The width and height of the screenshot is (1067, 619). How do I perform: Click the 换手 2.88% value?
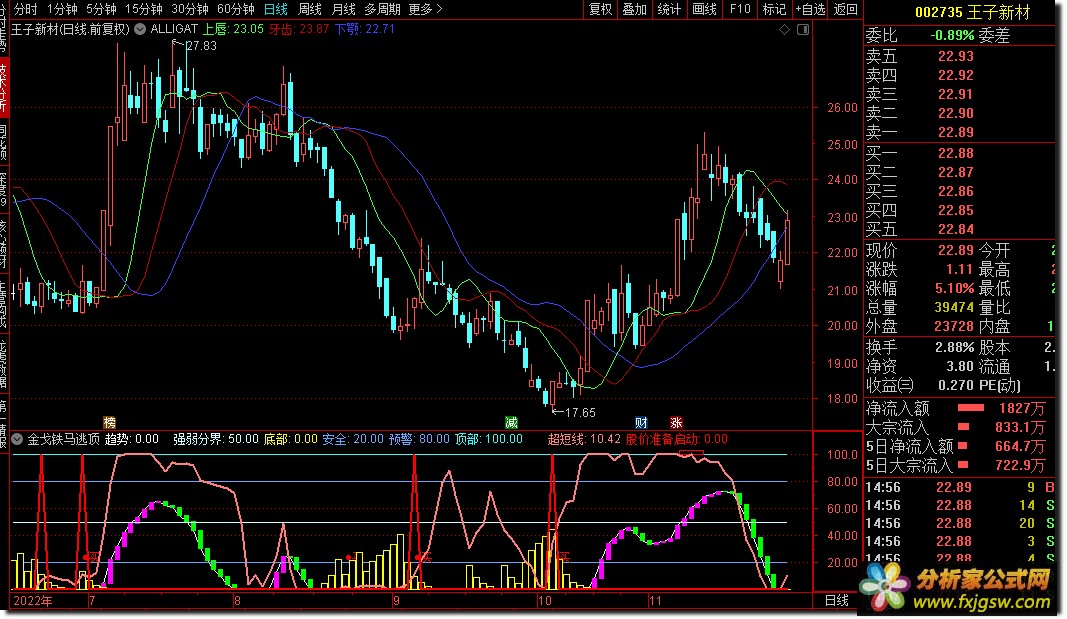(x=954, y=348)
